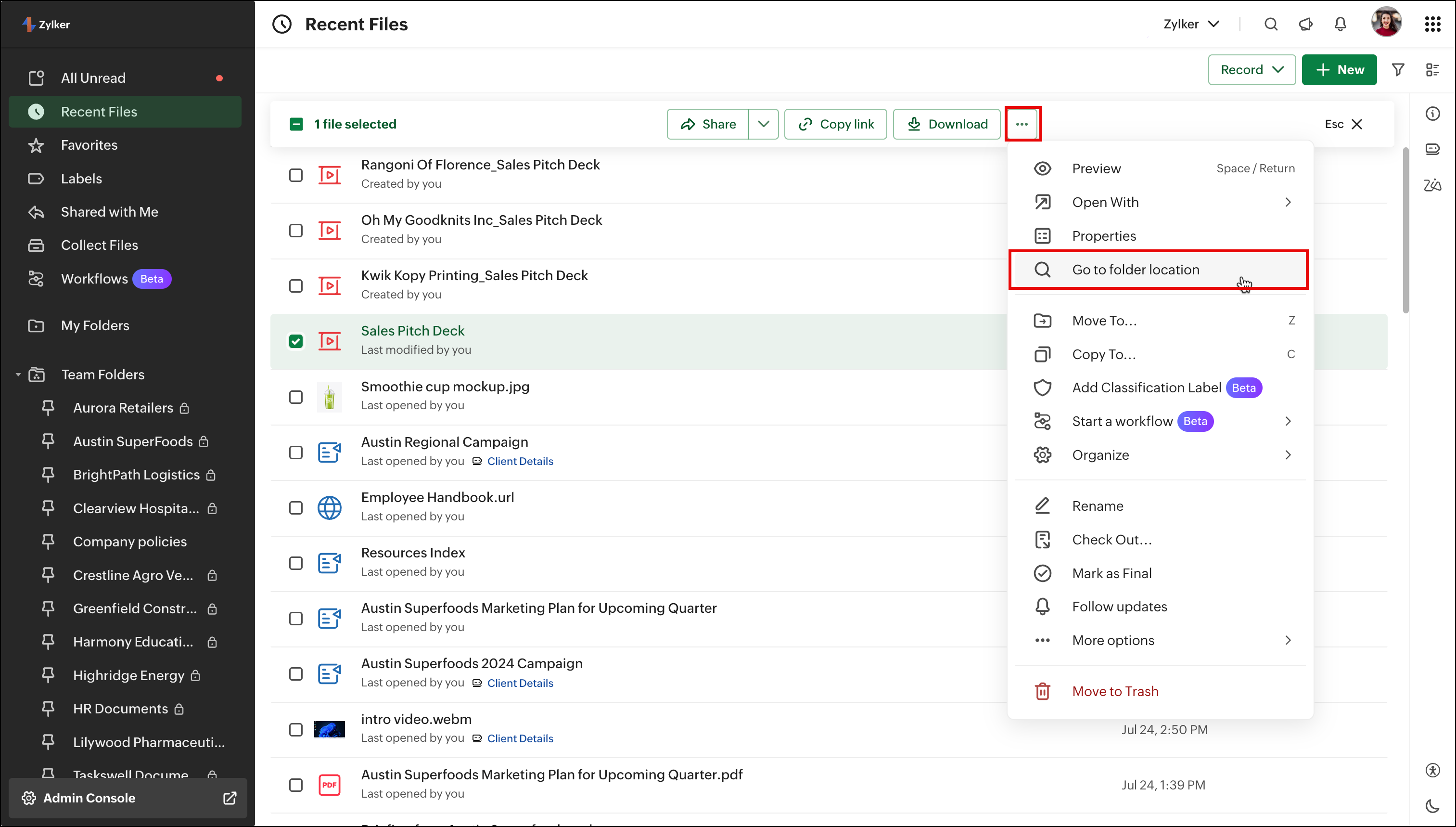Click the announcements megaphone icon
The image size is (1456, 827).
(x=1305, y=25)
